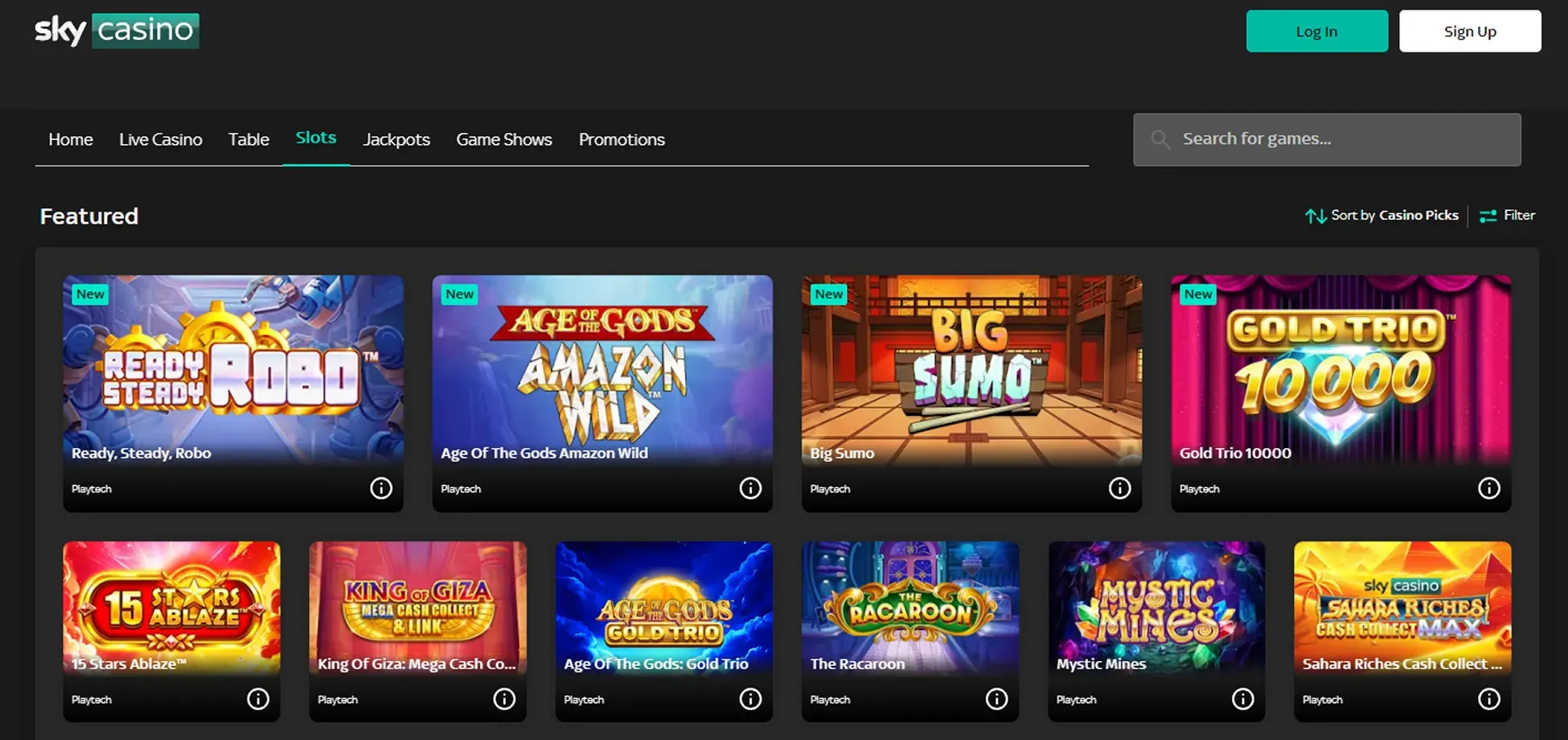The image size is (1568, 740).
Task: Switch to Game Shows tab
Action: (504, 139)
